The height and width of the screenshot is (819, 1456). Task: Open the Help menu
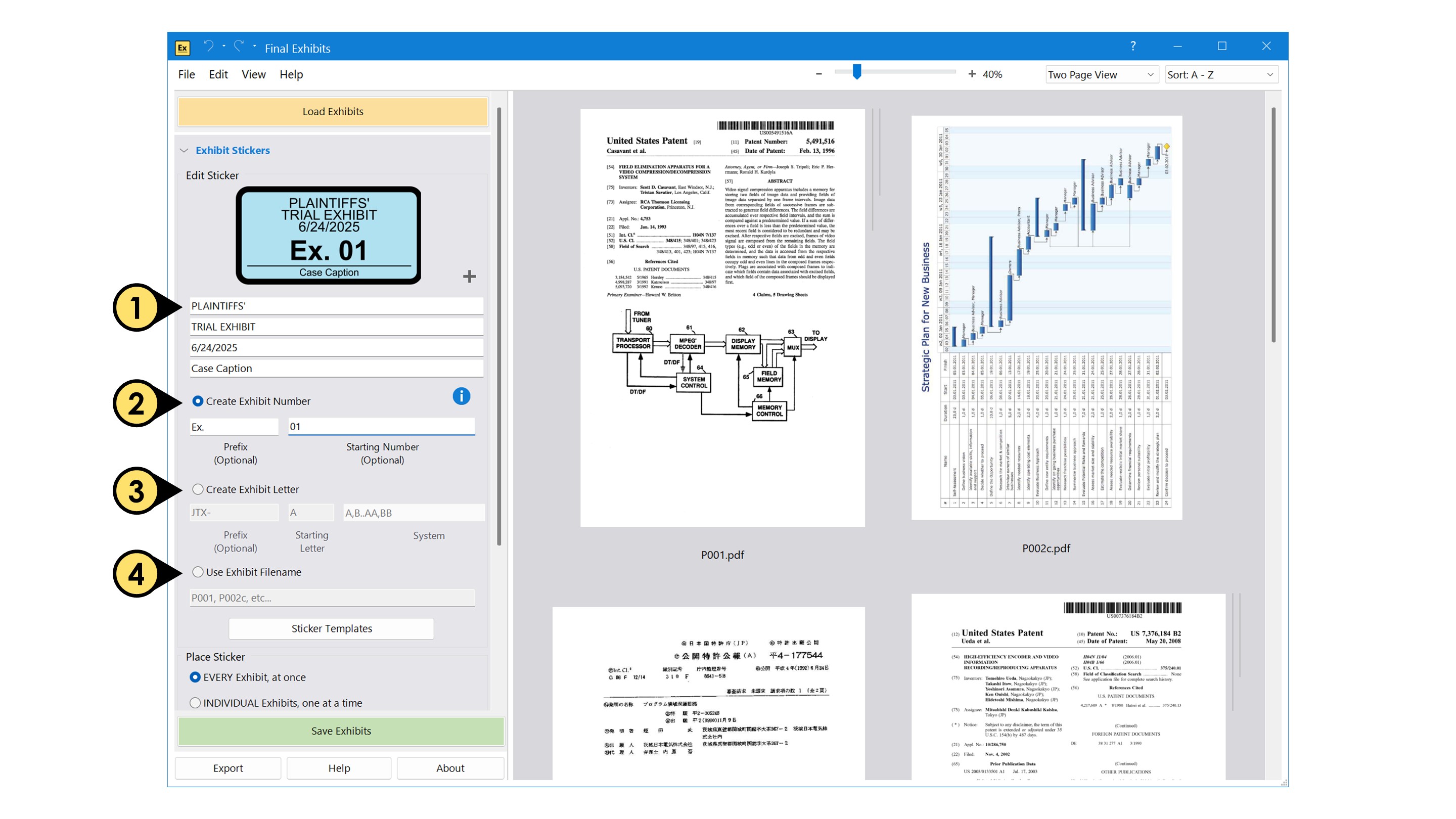click(291, 74)
